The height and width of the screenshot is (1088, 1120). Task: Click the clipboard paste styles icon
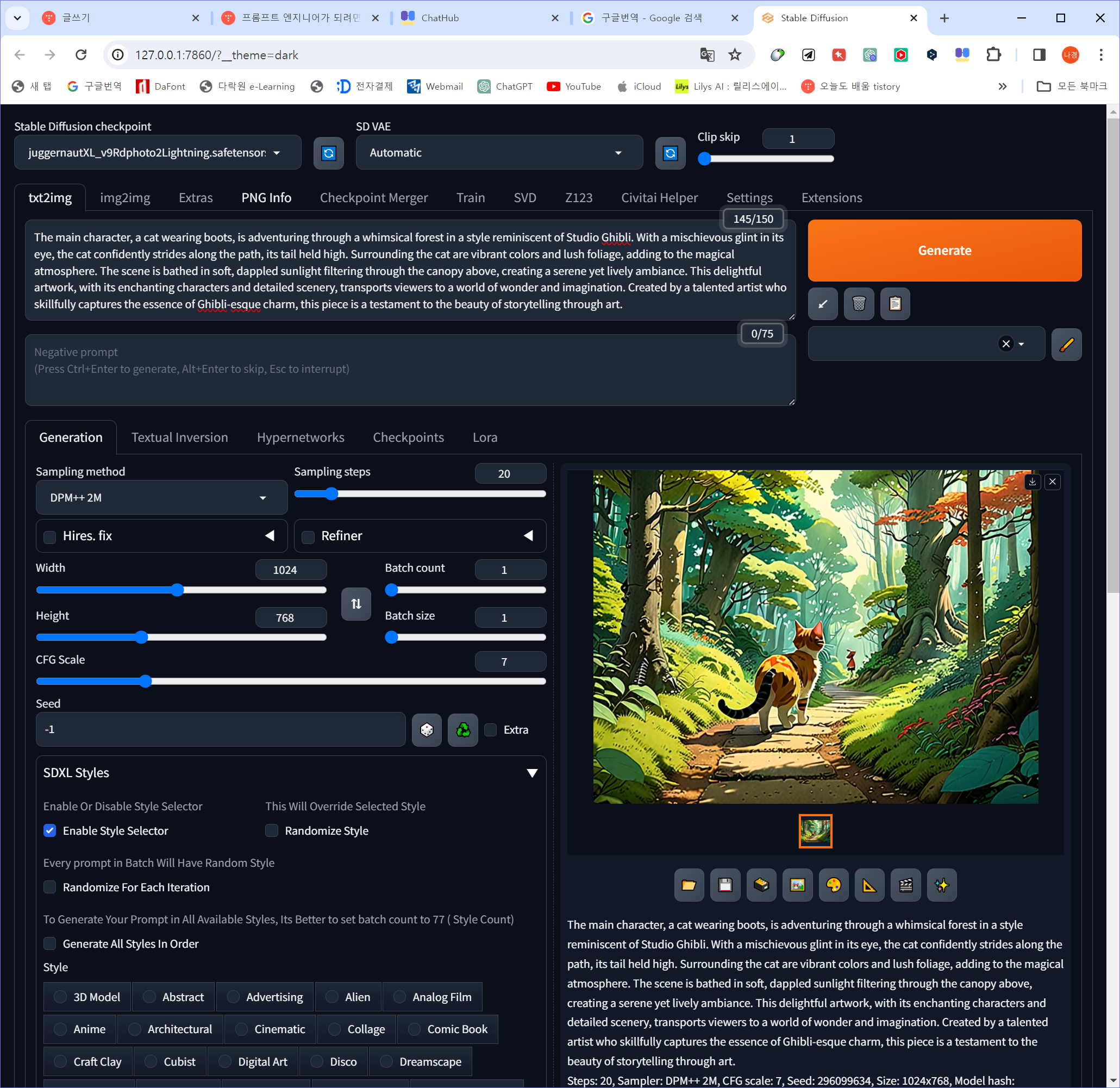pyautogui.click(x=894, y=303)
